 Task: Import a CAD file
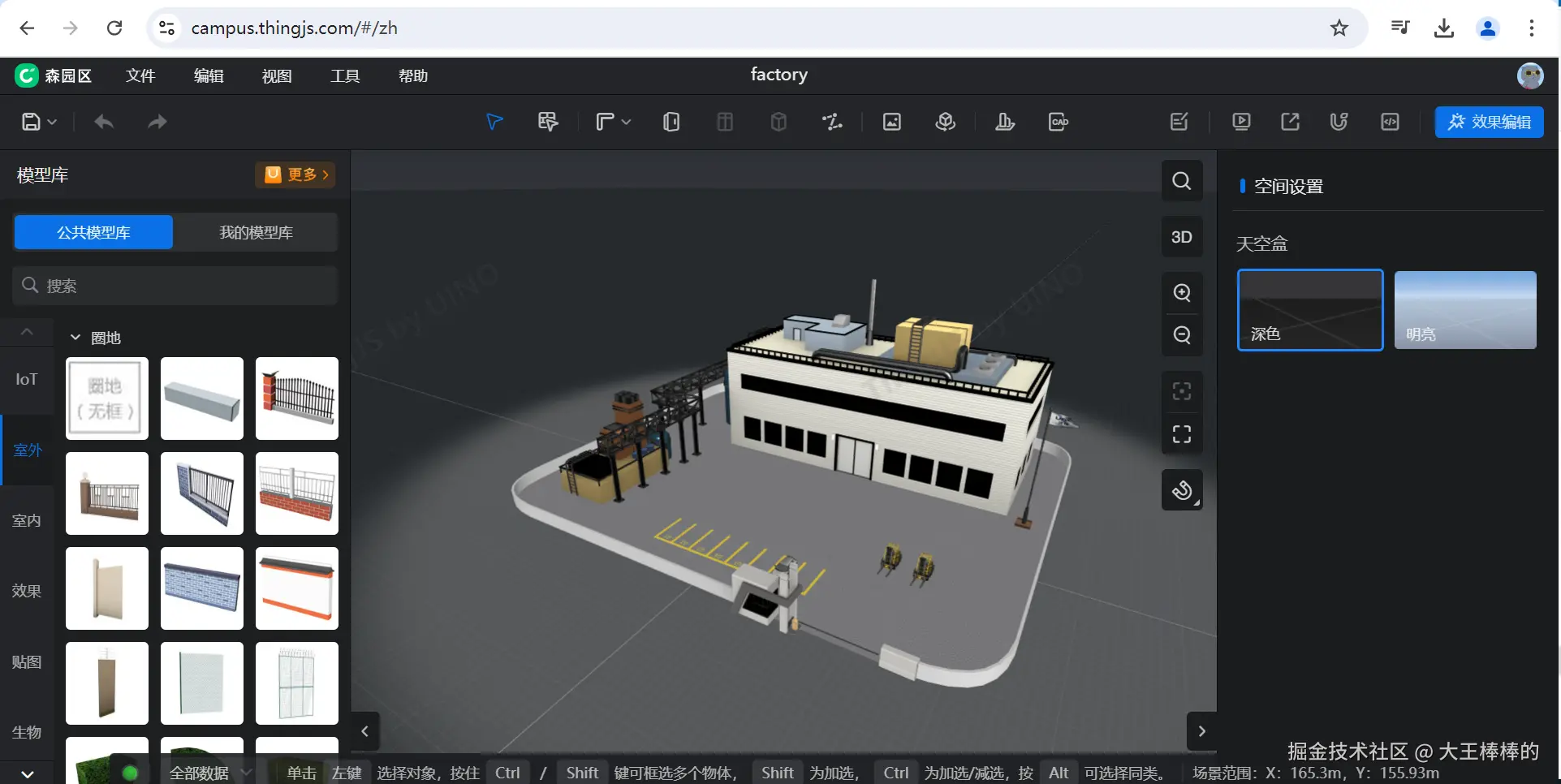point(1059,122)
